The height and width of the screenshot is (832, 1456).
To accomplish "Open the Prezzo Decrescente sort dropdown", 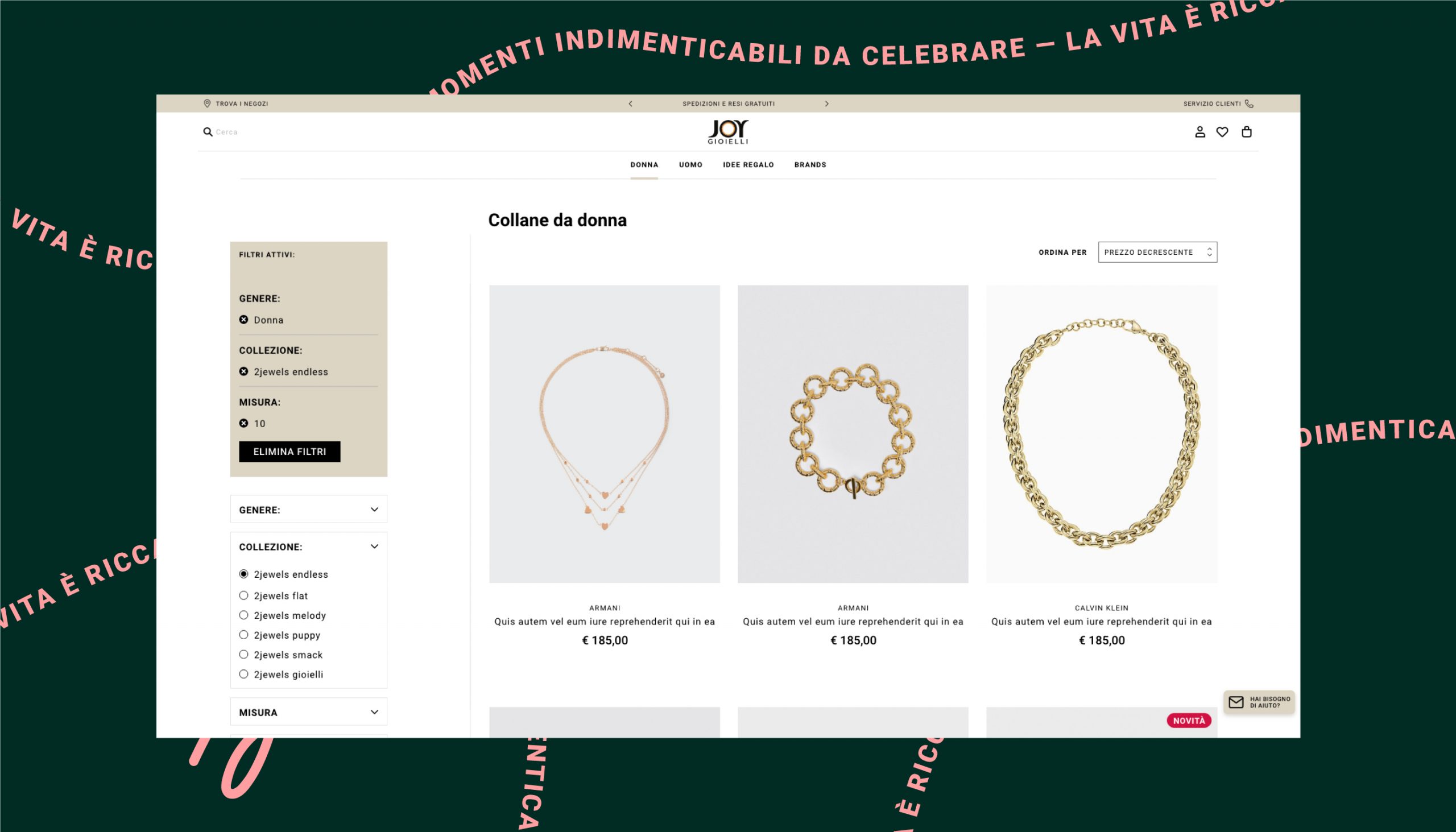I will point(1158,252).
